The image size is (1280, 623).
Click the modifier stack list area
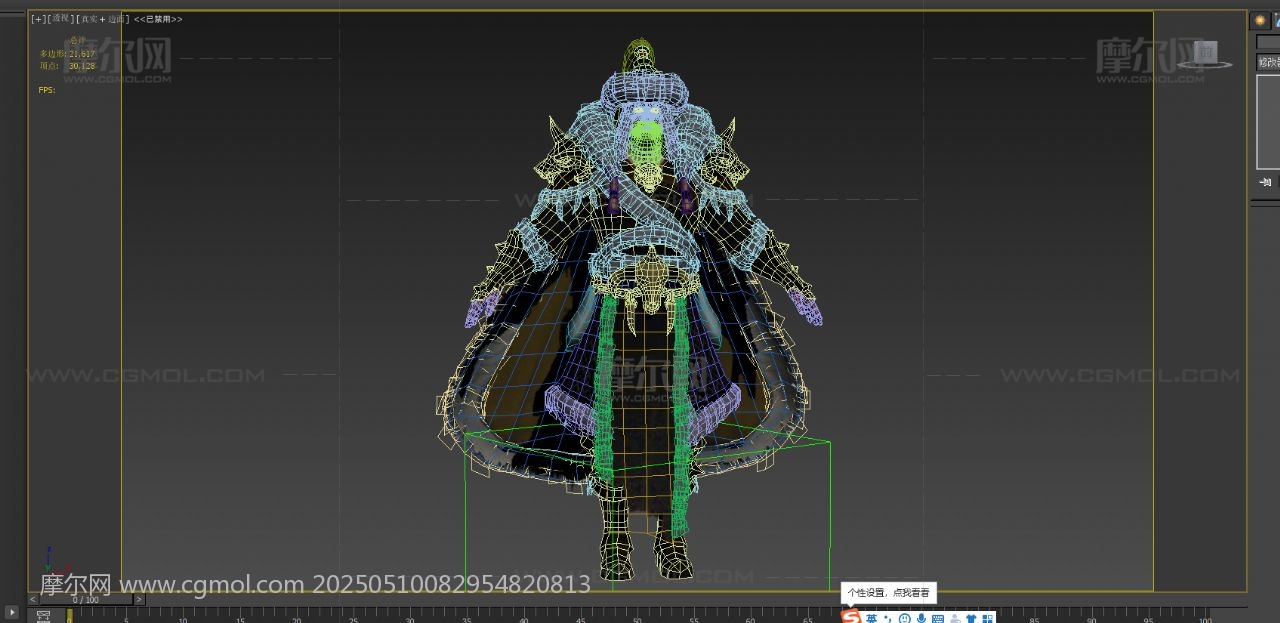coord(1268,121)
